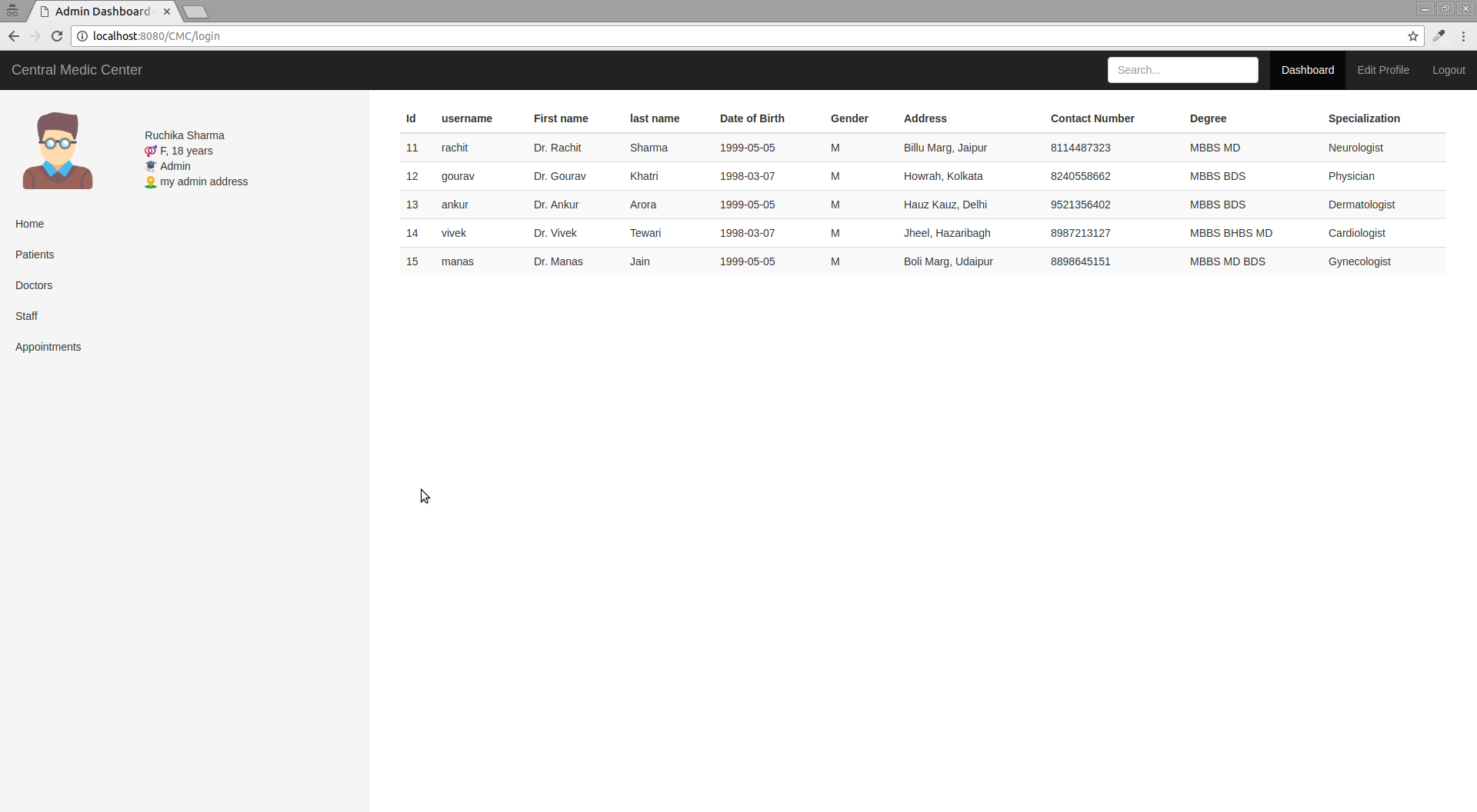Screen dimensions: 1477x812
Task: Open the Chrome three-dot menu
Action: click(1463, 36)
